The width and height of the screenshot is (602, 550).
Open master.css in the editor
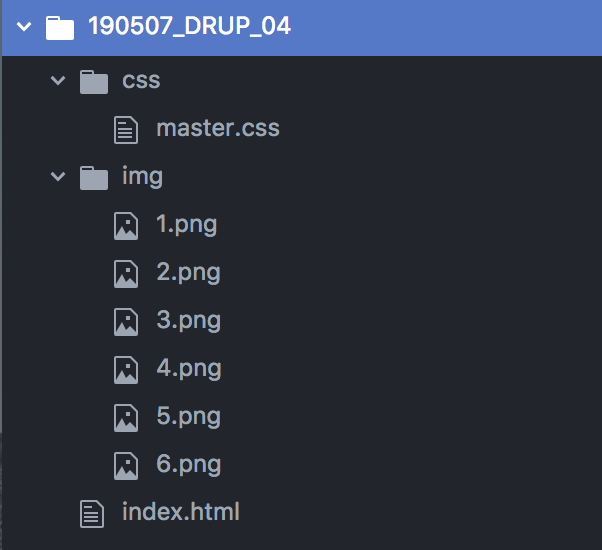(218, 128)
